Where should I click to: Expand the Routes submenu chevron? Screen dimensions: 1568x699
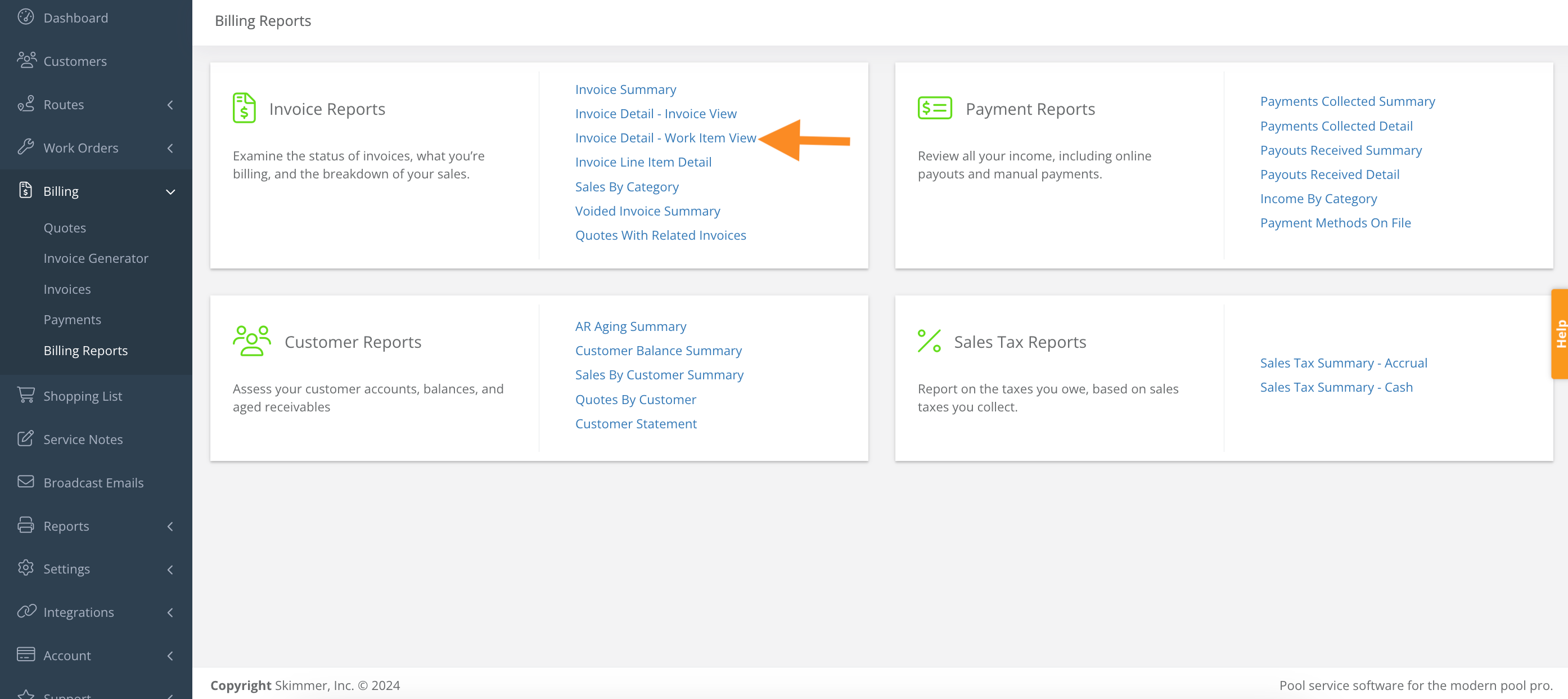170,105
